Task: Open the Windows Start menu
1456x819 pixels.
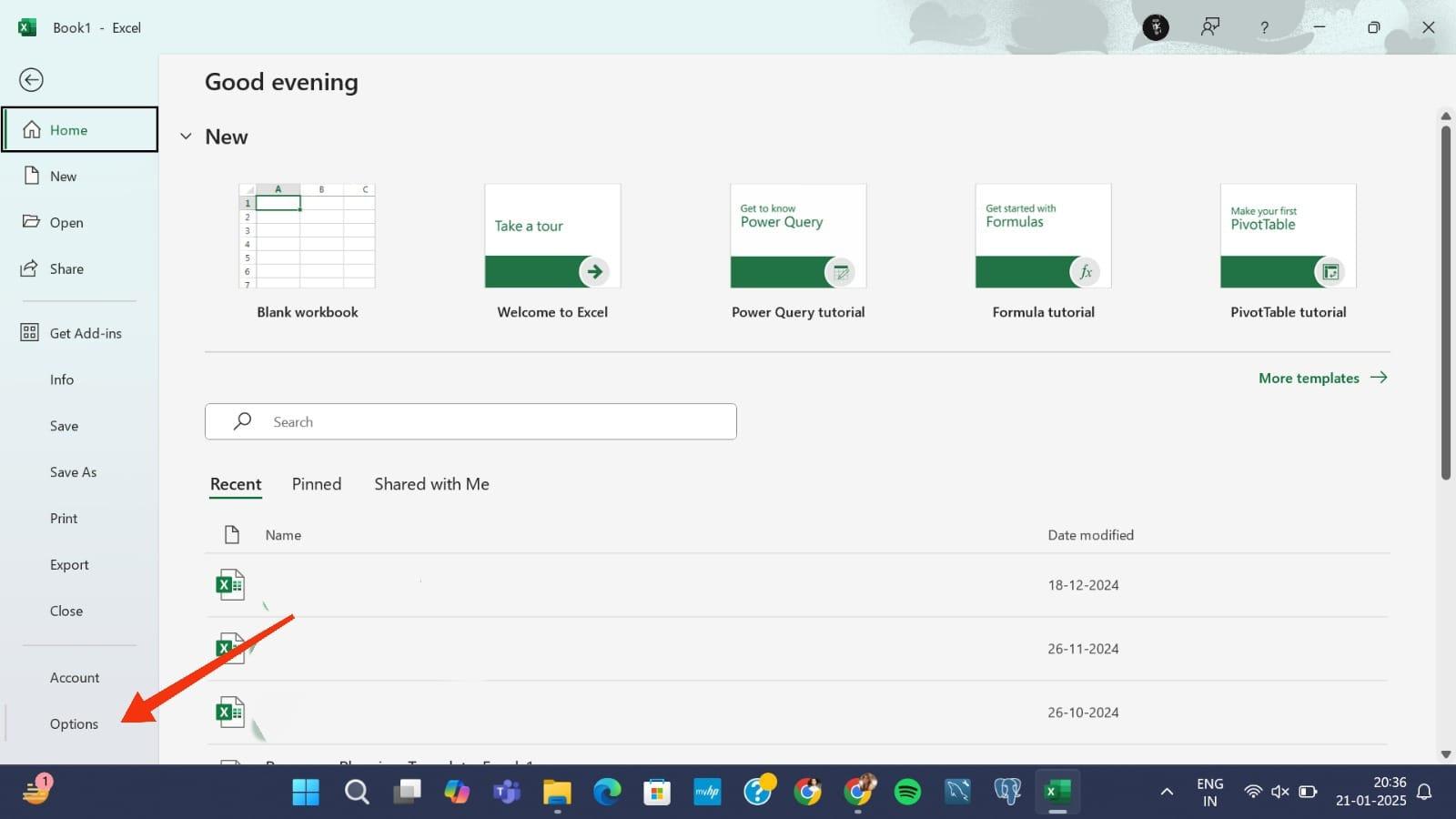Action: (306, 792)
